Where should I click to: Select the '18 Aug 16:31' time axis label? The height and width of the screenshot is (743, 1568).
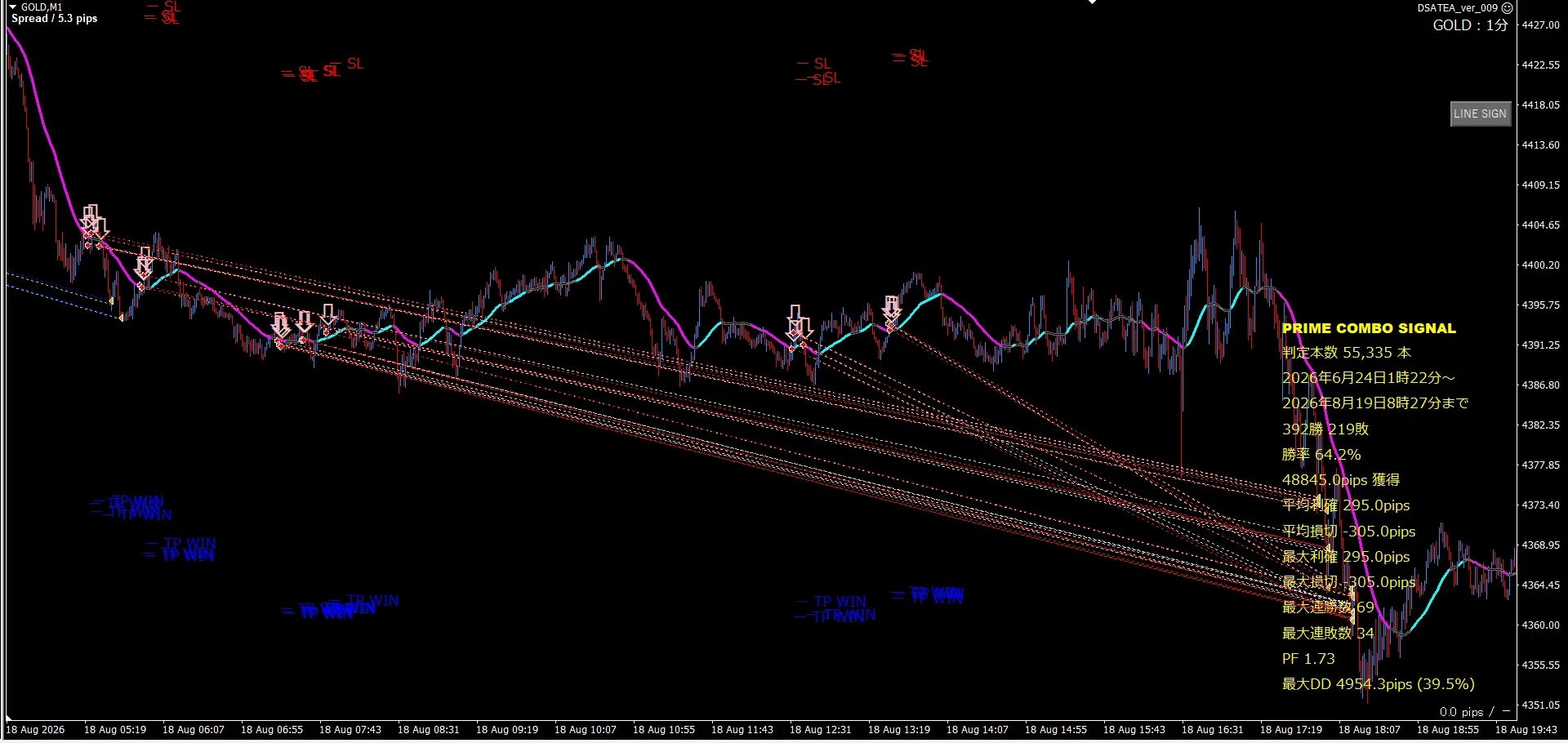(1213, 730)
